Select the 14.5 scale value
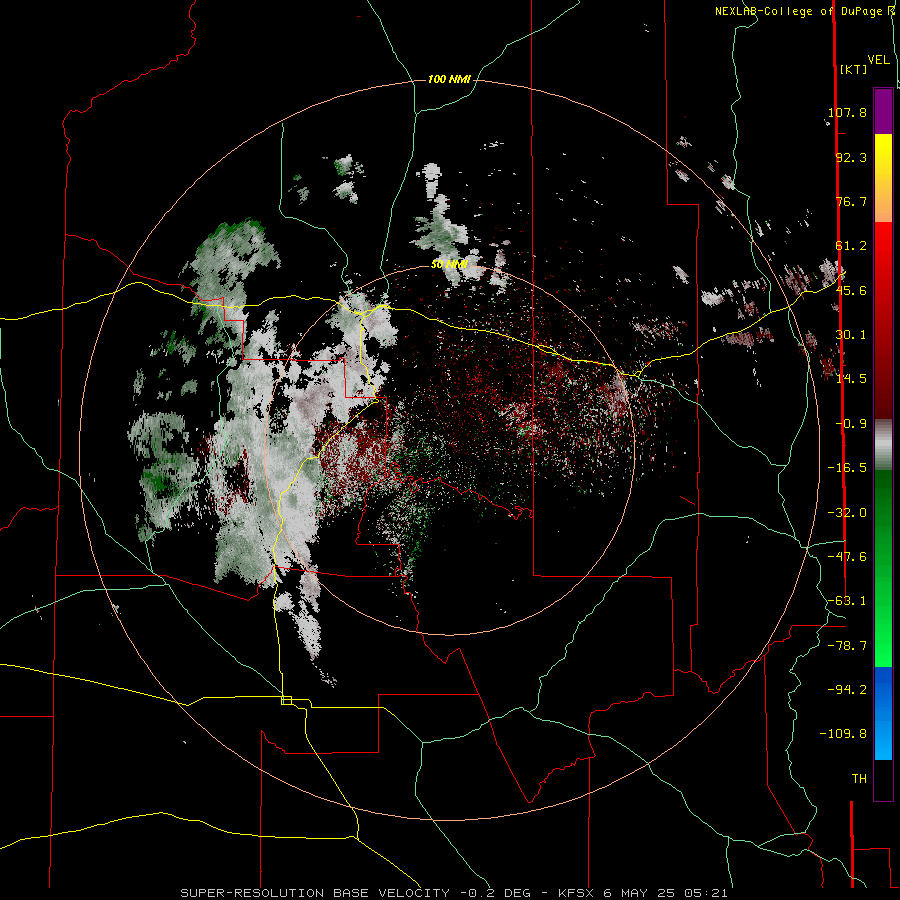 point(851,379)
